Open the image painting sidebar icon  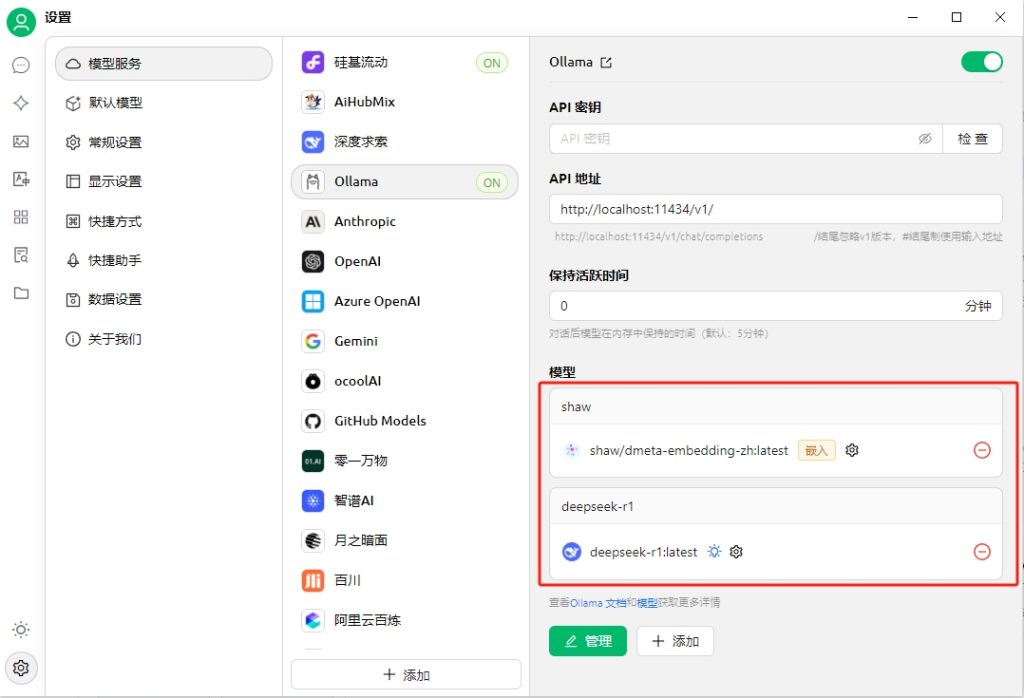pos(21,142)
